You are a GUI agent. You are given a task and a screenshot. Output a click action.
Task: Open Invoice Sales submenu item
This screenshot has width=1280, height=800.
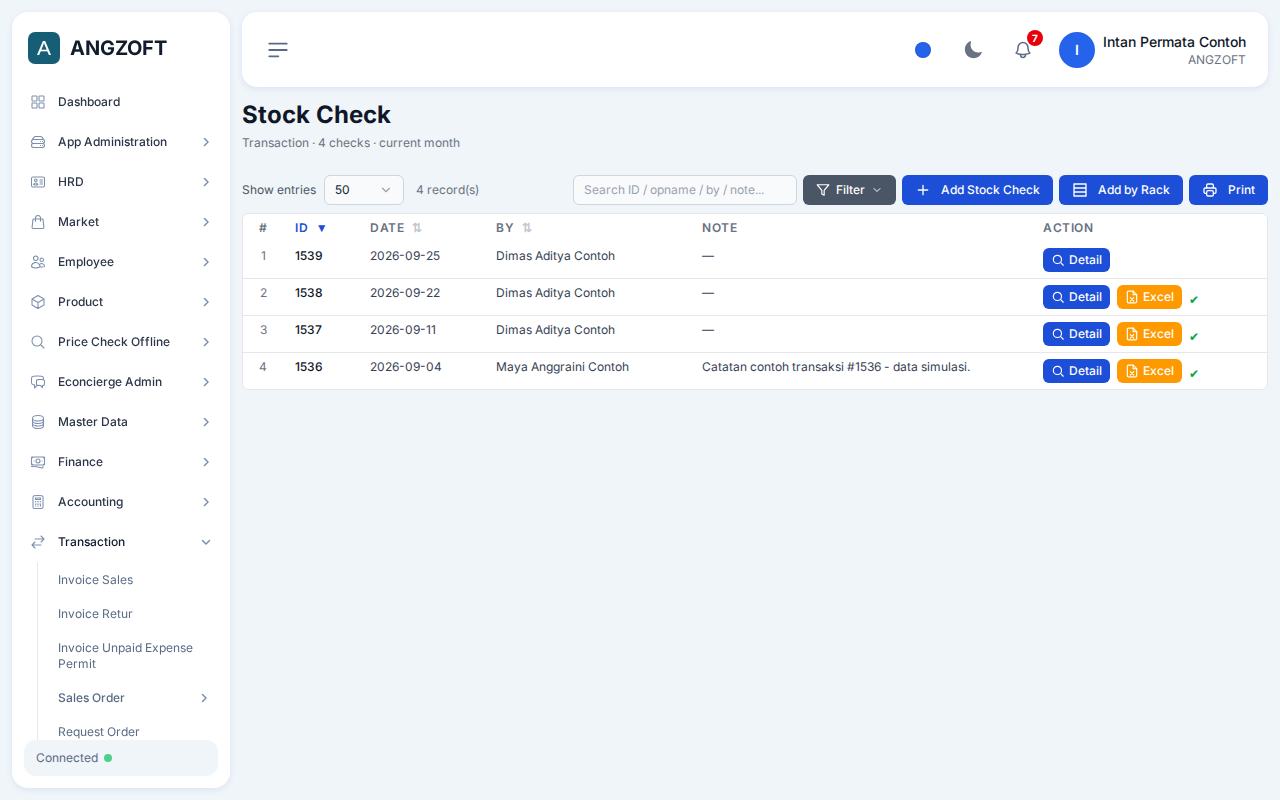click(95, 580)
